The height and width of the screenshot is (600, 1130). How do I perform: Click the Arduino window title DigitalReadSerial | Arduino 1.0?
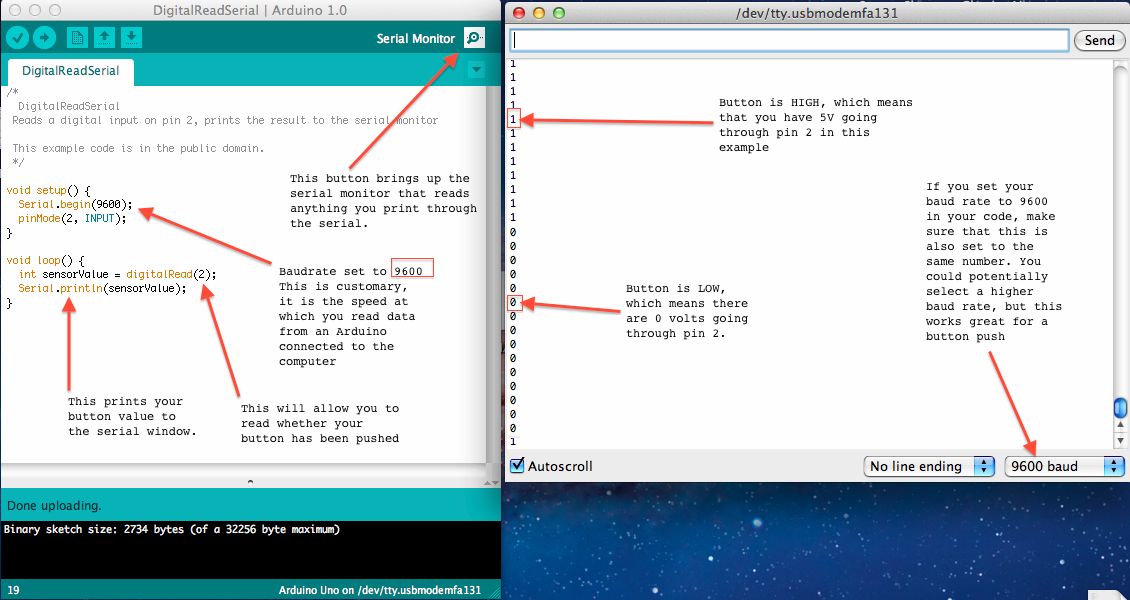pyautogui.click(x=250, y=11)
